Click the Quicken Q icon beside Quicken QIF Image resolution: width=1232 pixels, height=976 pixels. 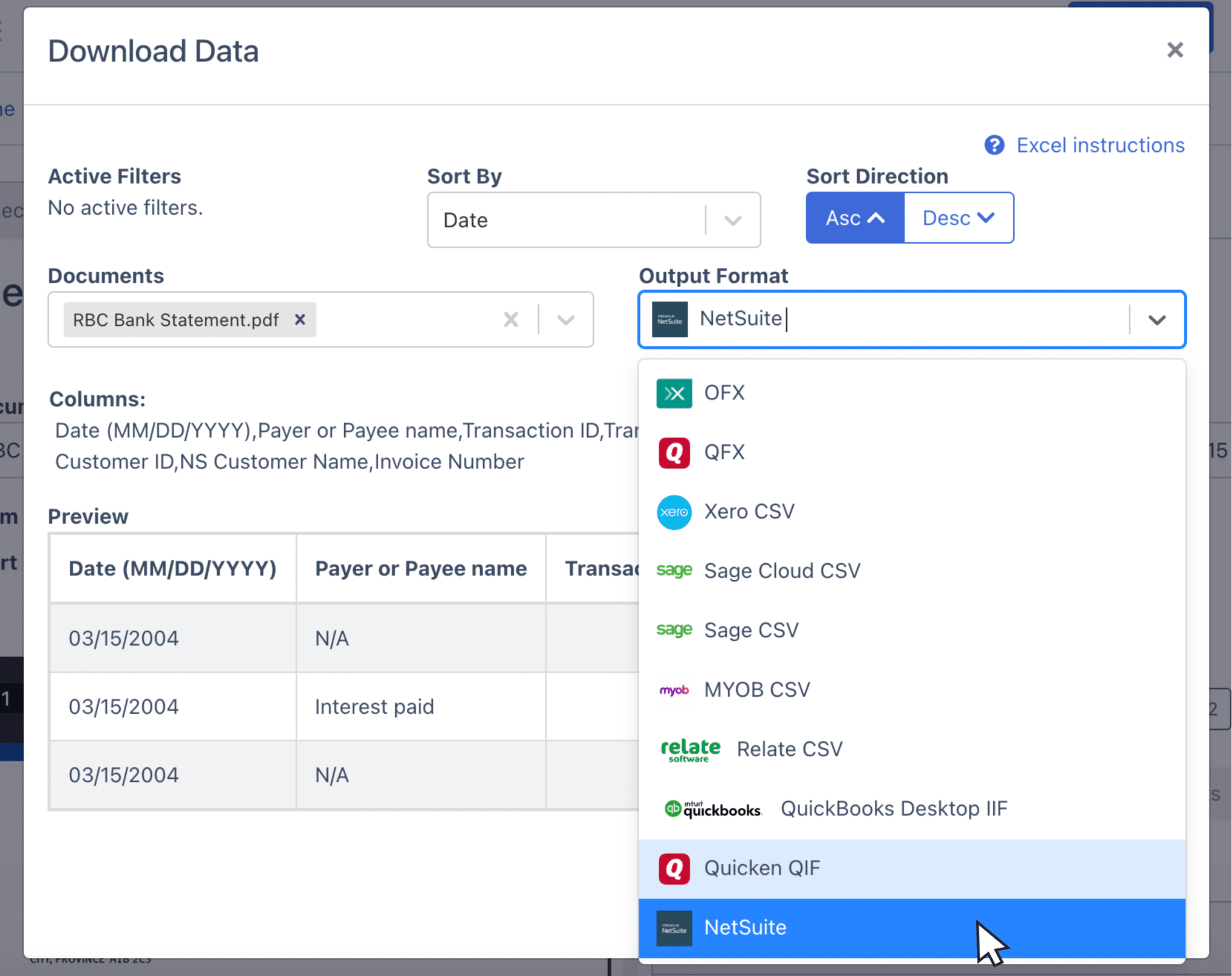[674, 867]
